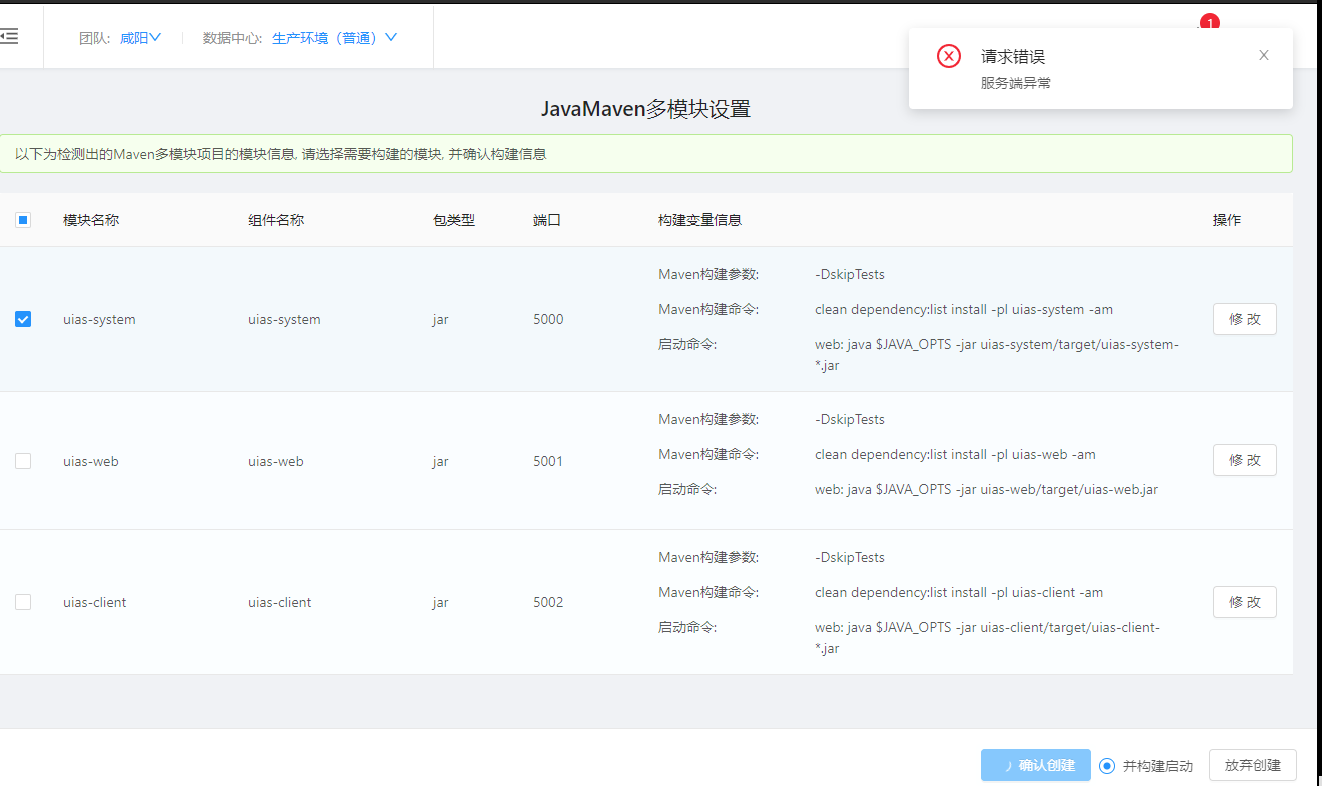The image size is (1322, 786).
Task: Click 修改 for the uias-client module
Action: (1244, 602)
